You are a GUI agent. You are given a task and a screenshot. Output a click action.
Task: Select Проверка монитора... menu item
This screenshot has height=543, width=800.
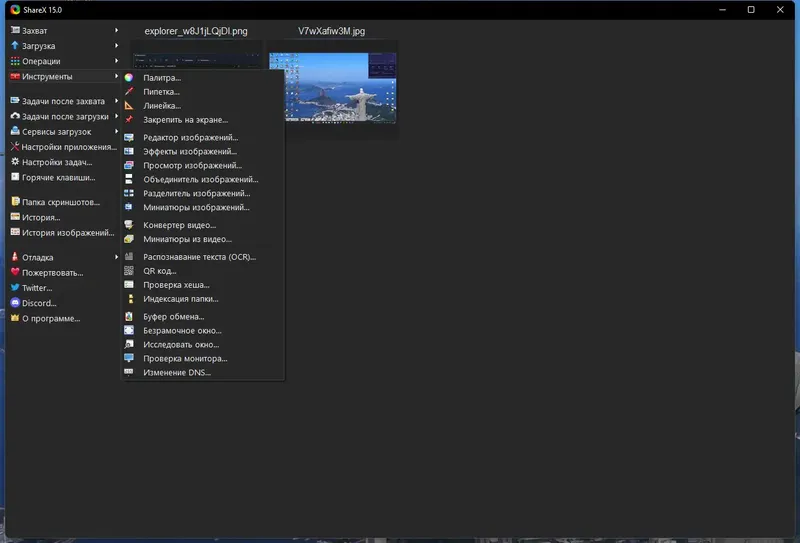coord(203,358)
